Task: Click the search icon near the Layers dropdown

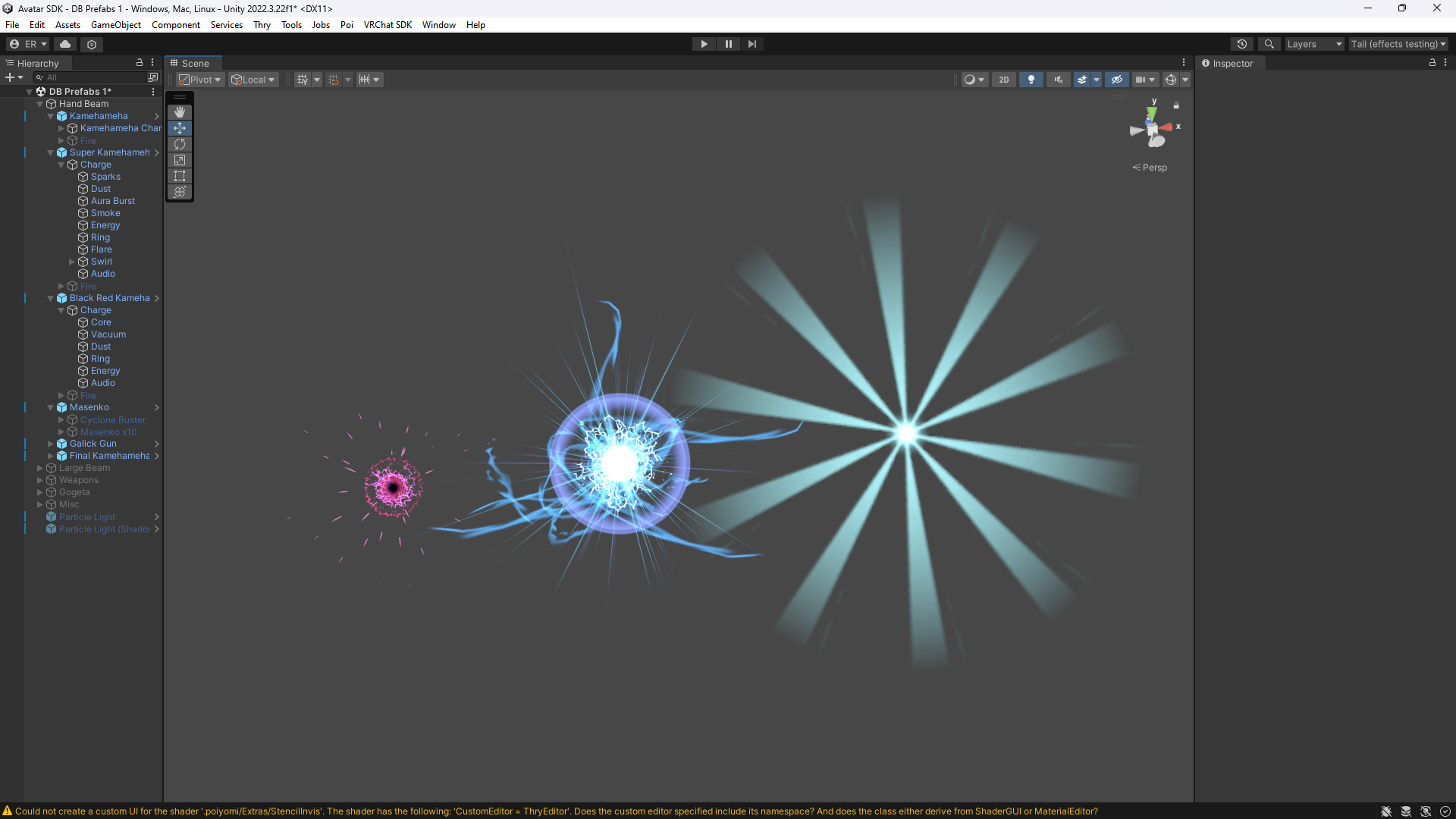Action: tap(1269, 44)
